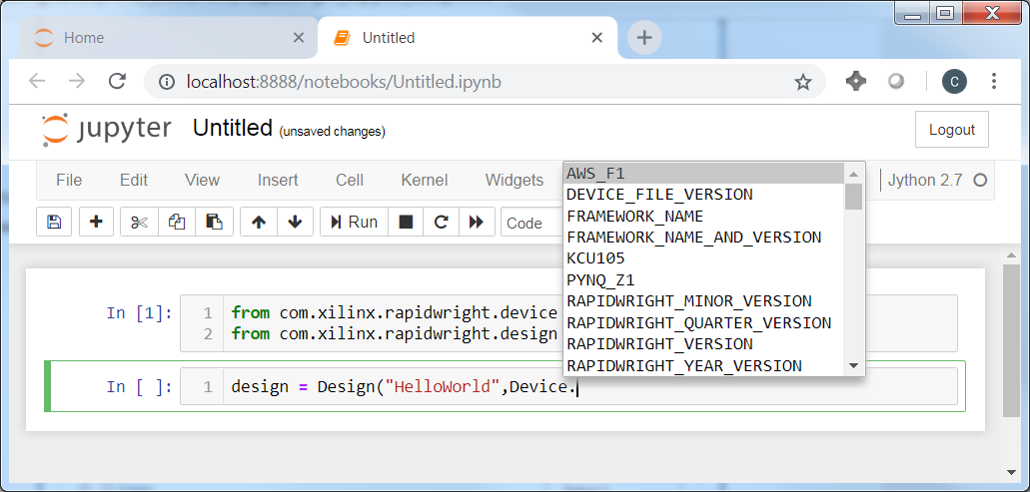Image resolution: width=1030 pixels, height=492 pixels.
Task: Copy selected cells icon
Action: (177, 222)
